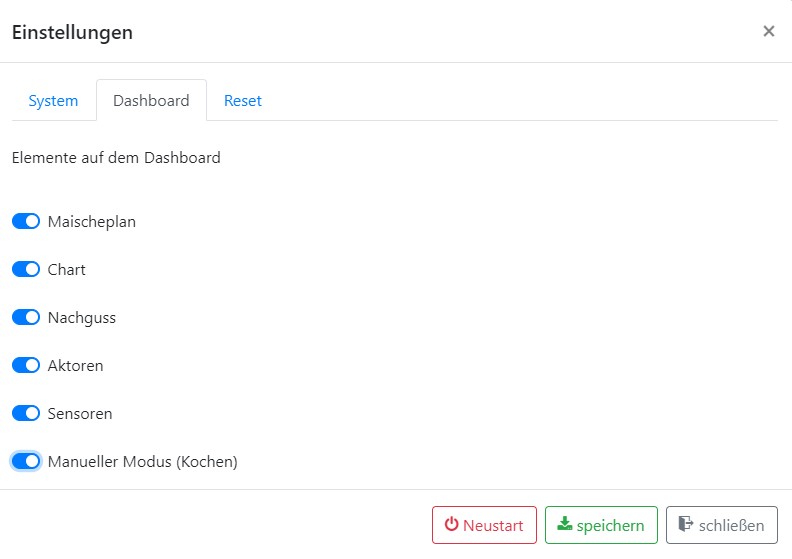Toggle the Maischeplan switch off
Viewport: 792px width, 559px height.
point(26,222)
